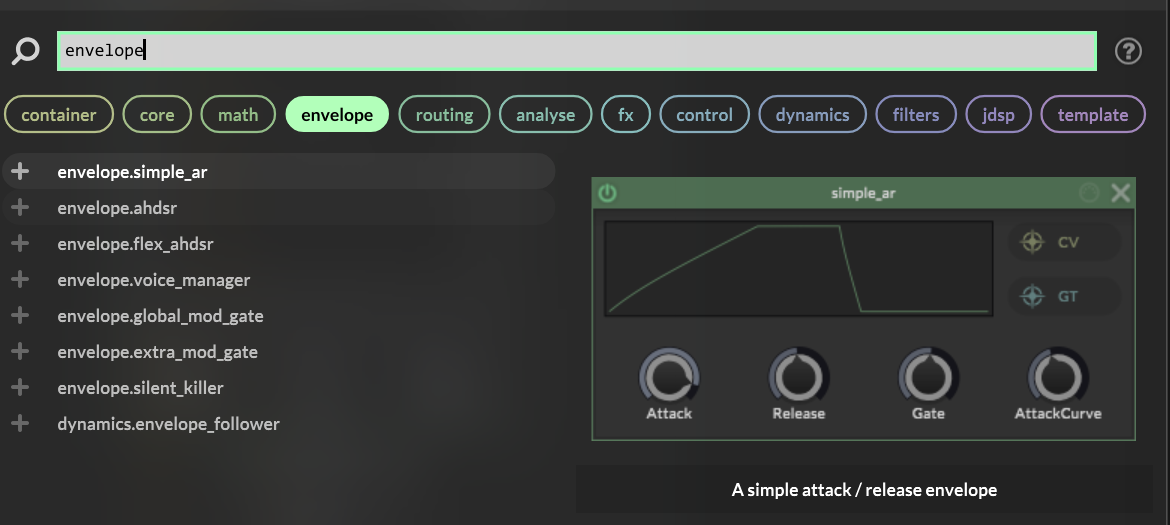Click plus icon beside envelope.flex_ahdsr
This screenshot has height=525, width=1170.
(x=19, y=244)
